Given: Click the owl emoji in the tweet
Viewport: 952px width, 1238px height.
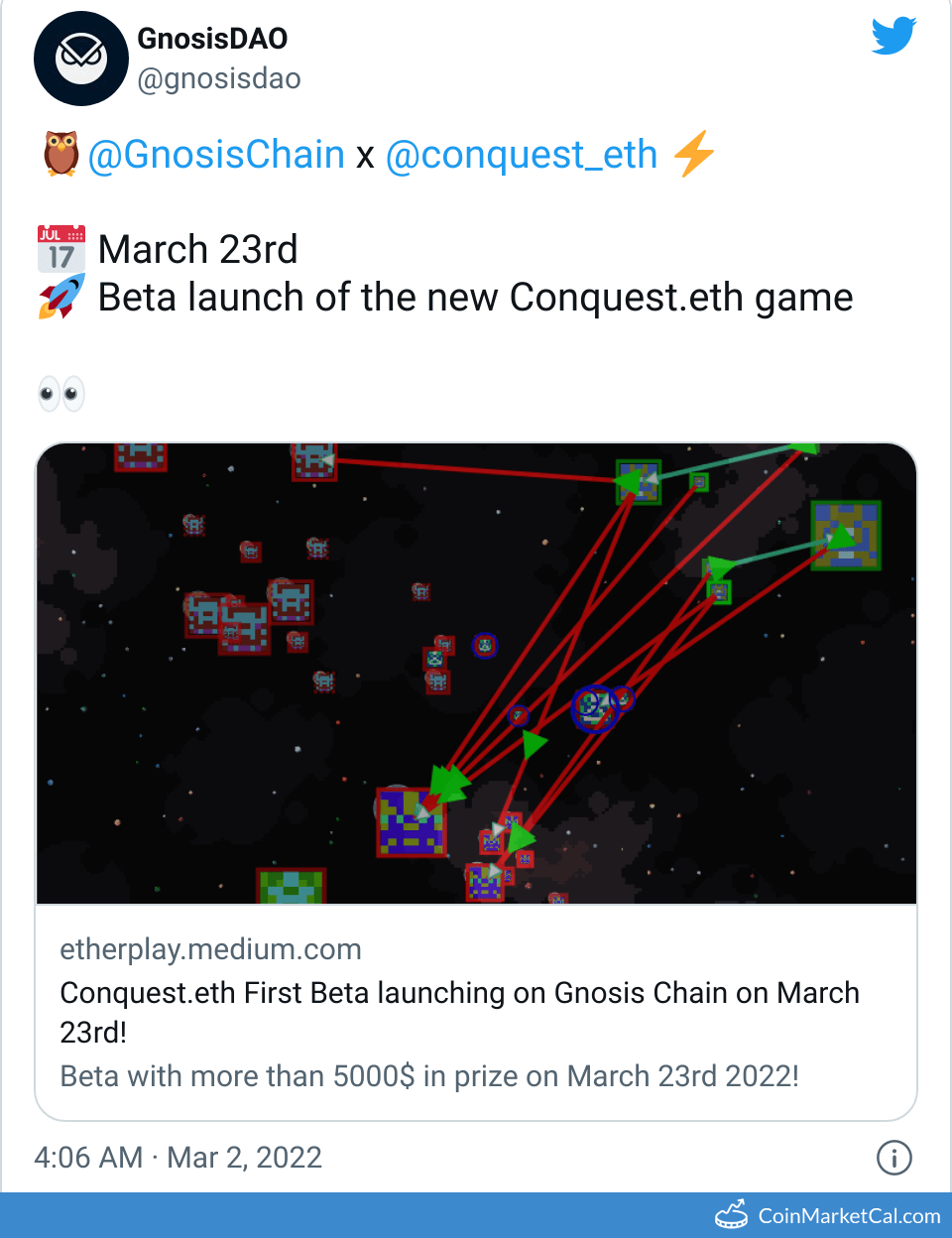Looking at the screenshot, I should [x=61, y=155].
